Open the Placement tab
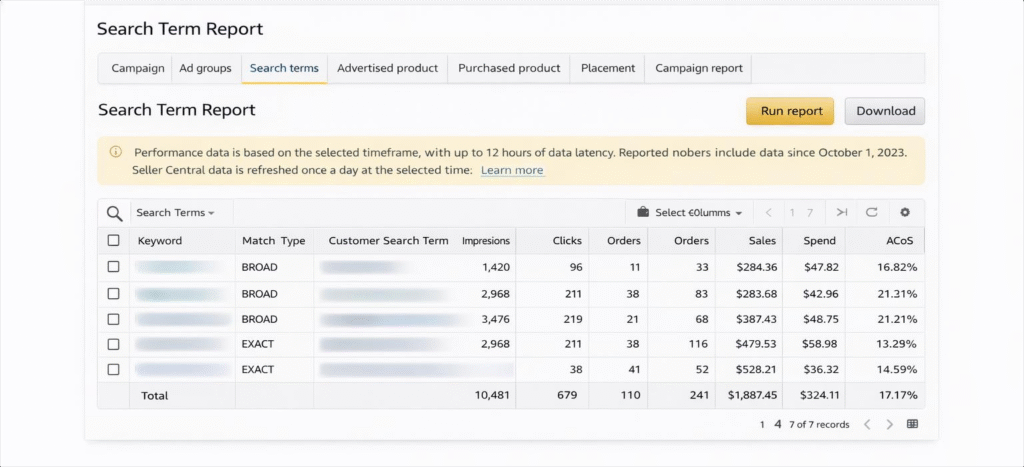 607,68
